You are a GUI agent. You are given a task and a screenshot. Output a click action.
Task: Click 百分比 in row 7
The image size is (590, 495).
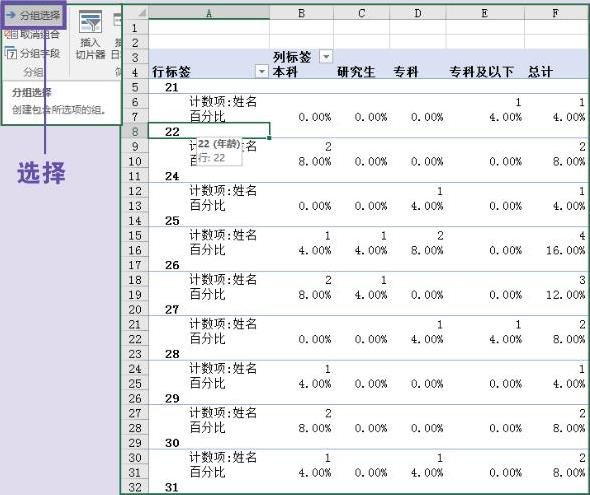(x=207, y=117)
